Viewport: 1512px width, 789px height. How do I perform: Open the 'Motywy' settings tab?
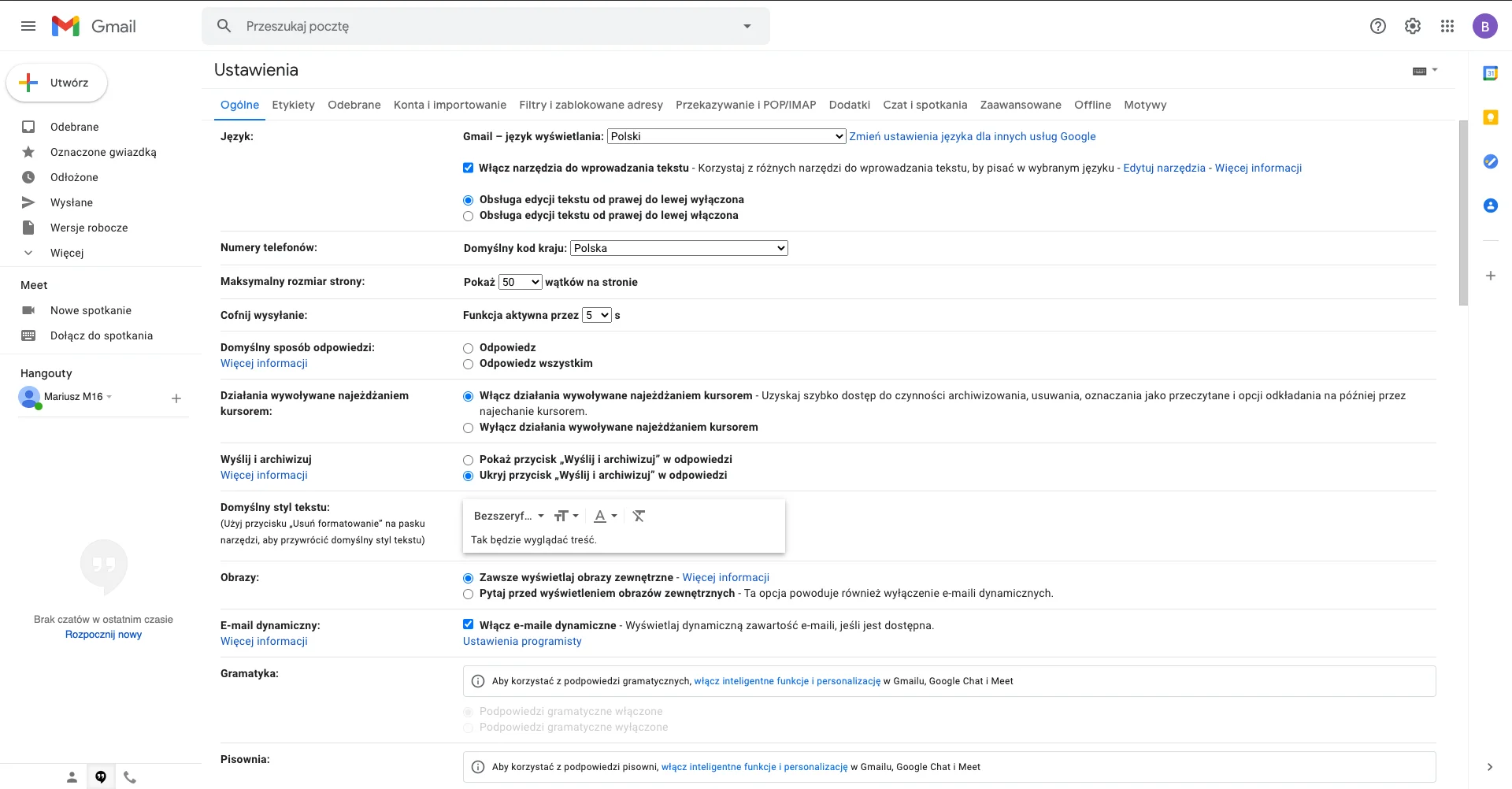[1144, 105]
